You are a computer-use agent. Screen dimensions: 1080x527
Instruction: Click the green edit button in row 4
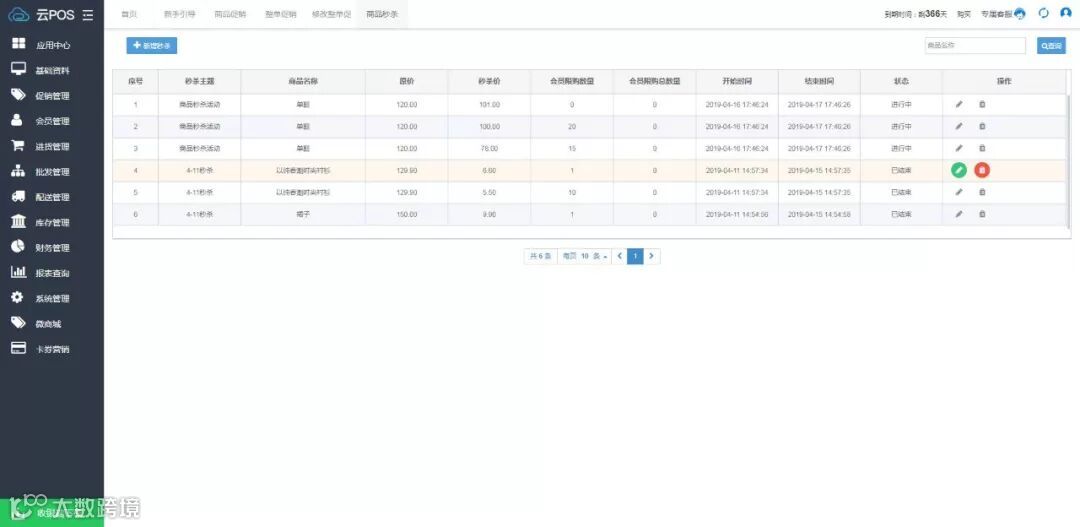point(959,170)
